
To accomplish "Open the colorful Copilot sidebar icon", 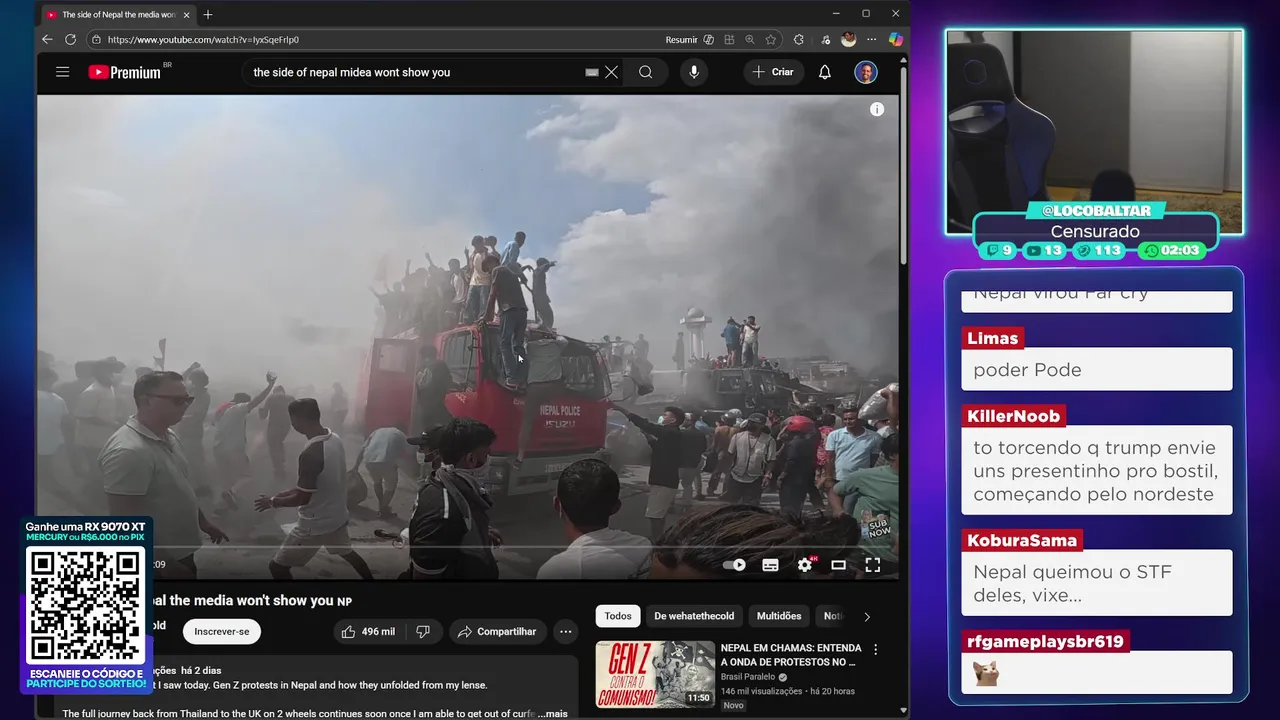I will point(896,39).
